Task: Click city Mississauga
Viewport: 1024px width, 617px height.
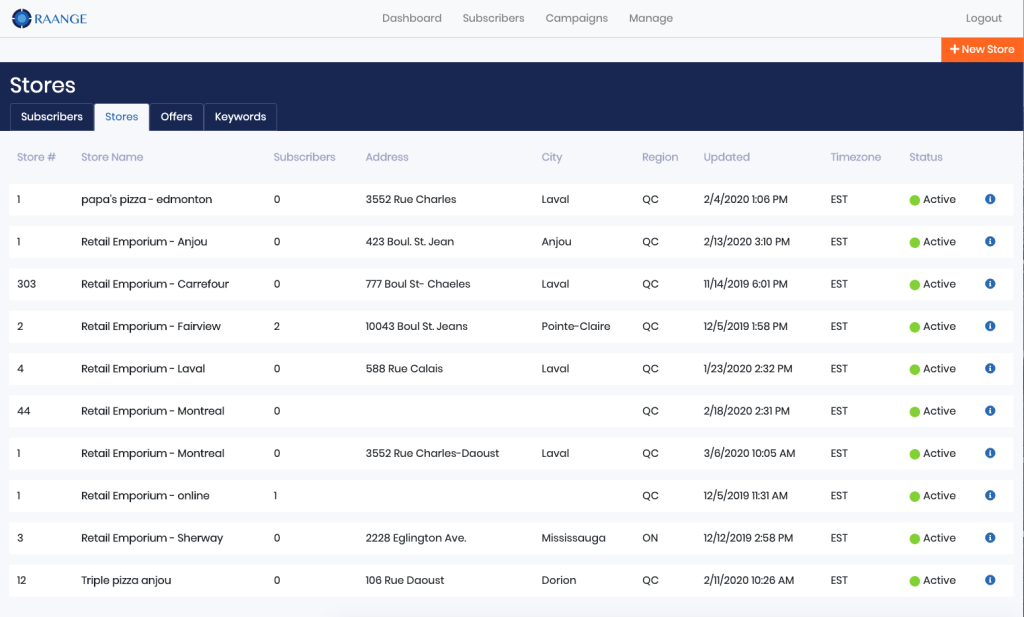Action: tap(573, 538)
